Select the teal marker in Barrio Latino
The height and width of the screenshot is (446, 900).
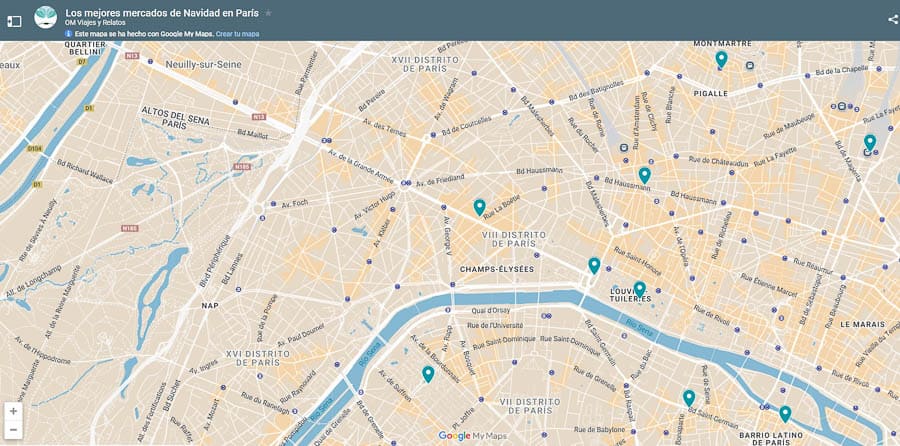[785, 414]
